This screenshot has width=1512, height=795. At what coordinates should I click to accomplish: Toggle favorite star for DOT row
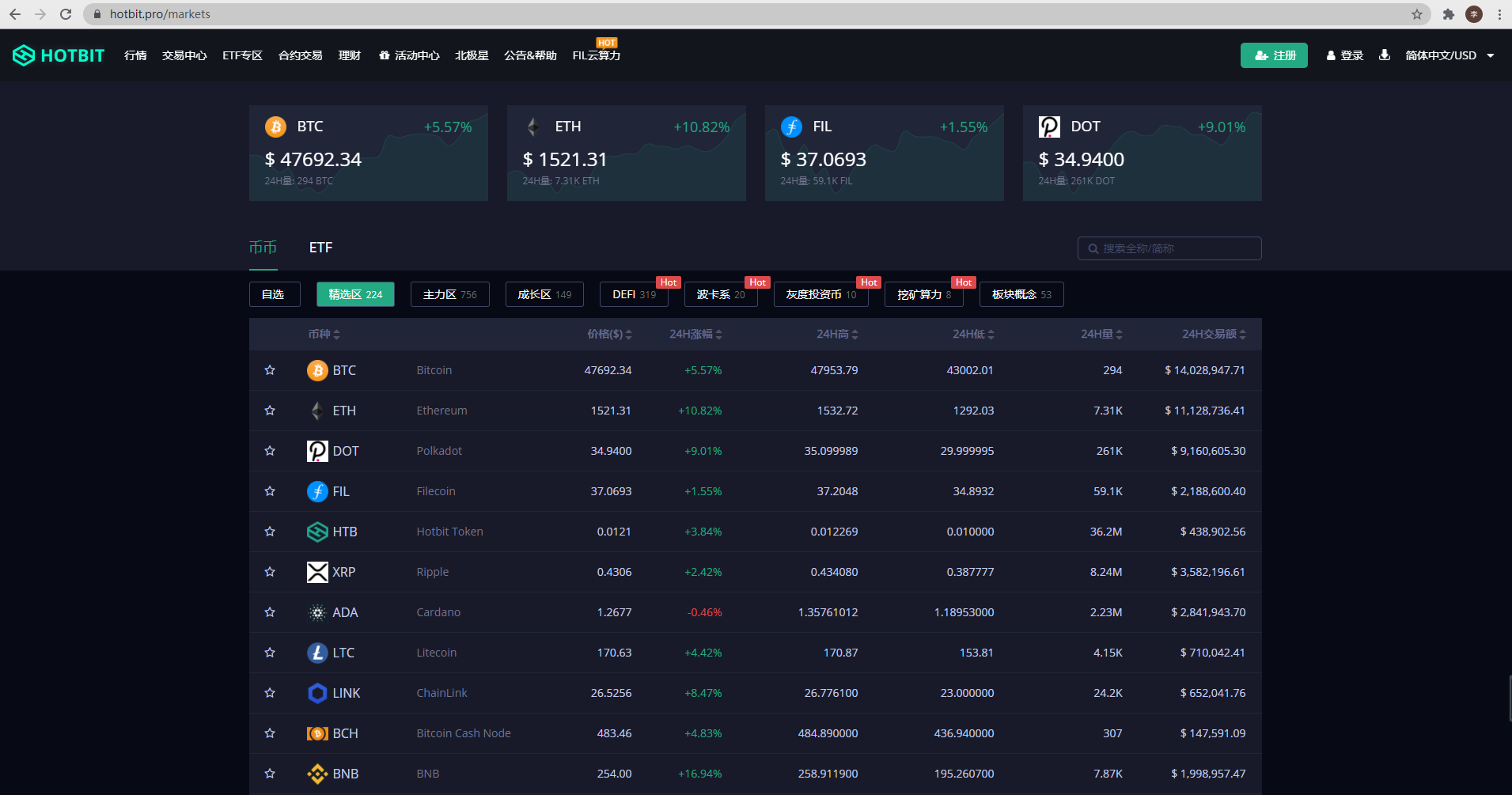(x=270, y=451)
